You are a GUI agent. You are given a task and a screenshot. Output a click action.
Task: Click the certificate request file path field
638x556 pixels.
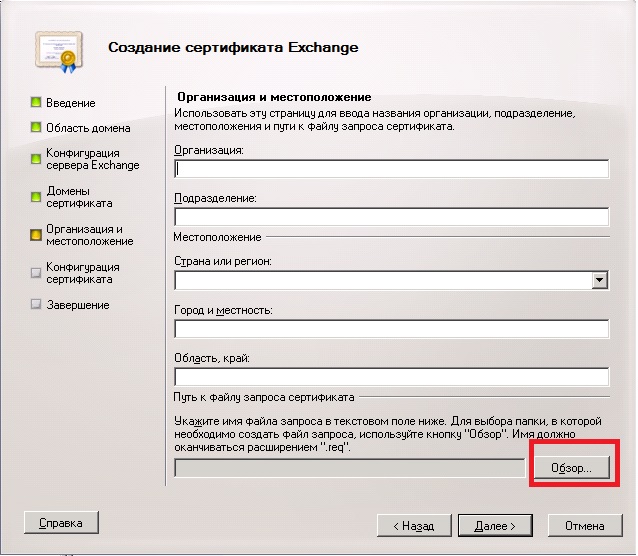(350, 468)
